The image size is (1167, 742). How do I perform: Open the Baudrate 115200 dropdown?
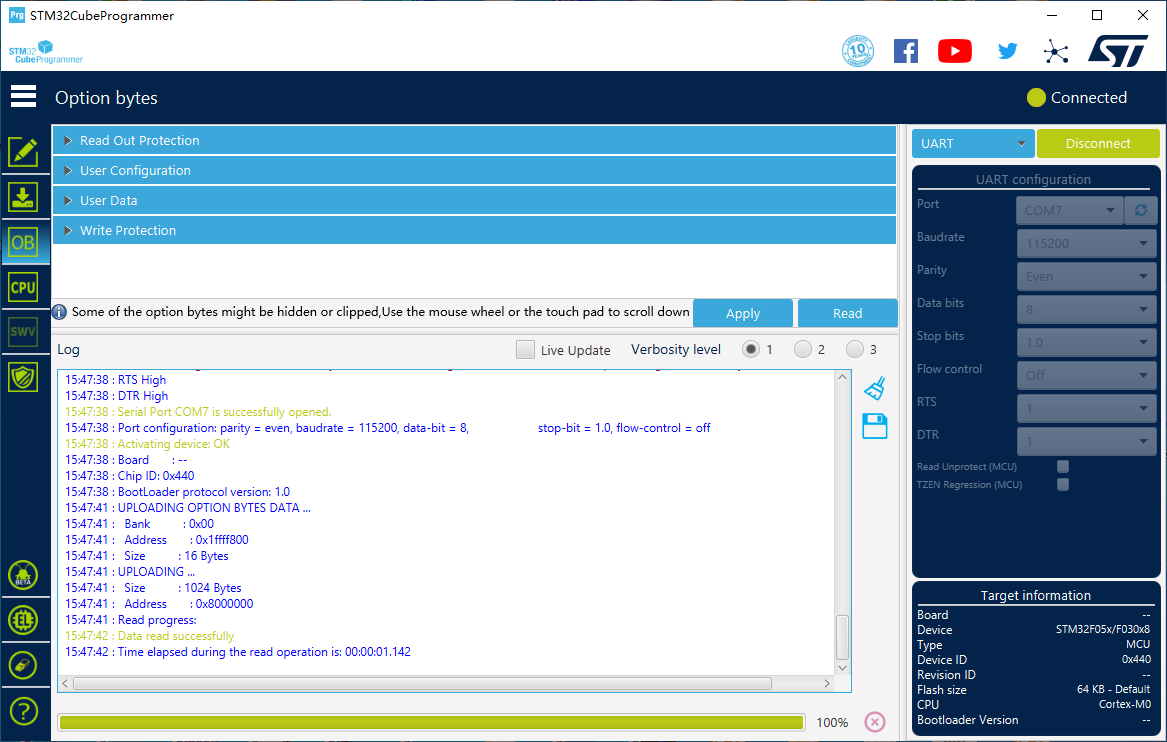(1087, 243)
